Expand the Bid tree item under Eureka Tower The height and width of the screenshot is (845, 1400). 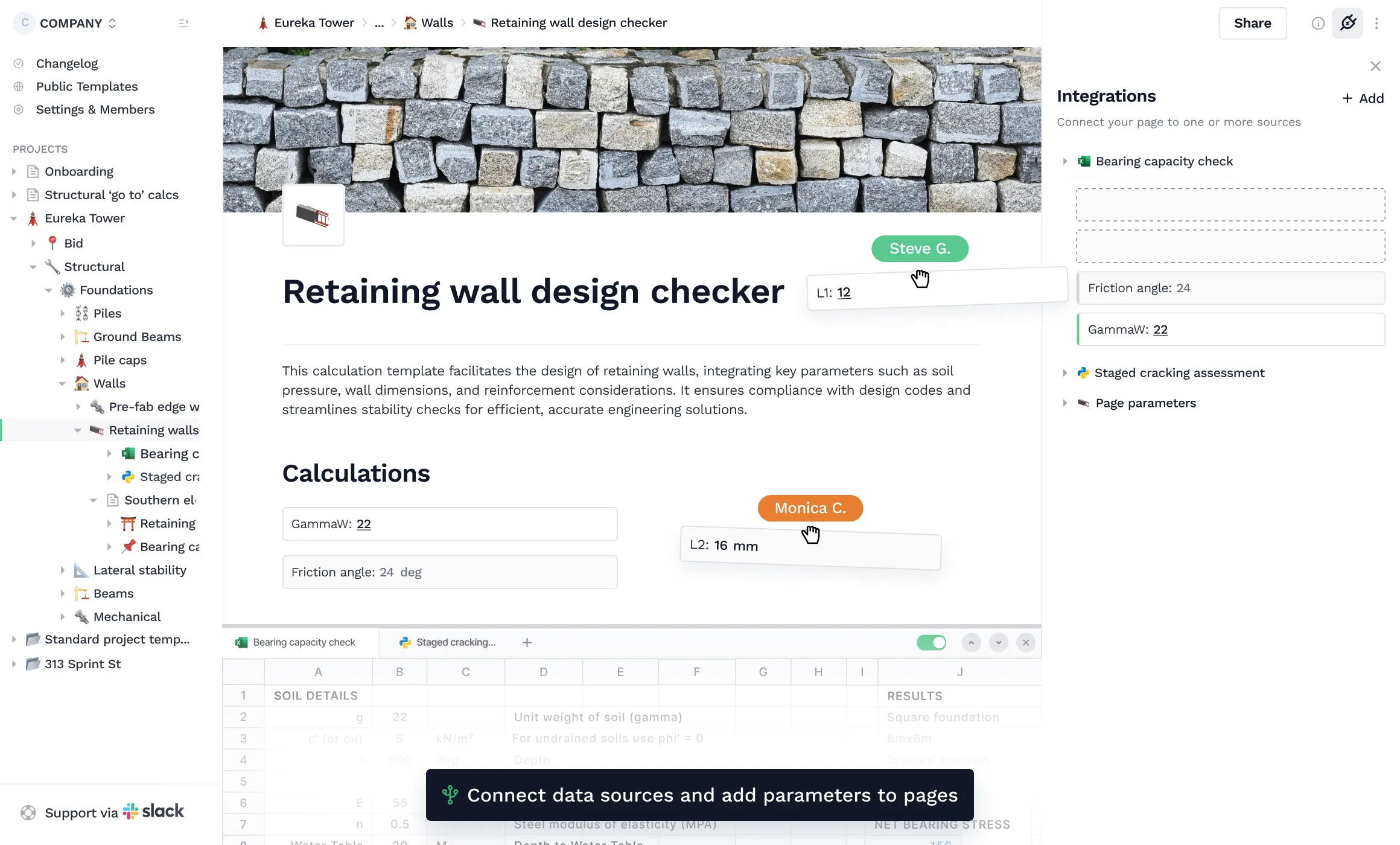pos(33,243)
